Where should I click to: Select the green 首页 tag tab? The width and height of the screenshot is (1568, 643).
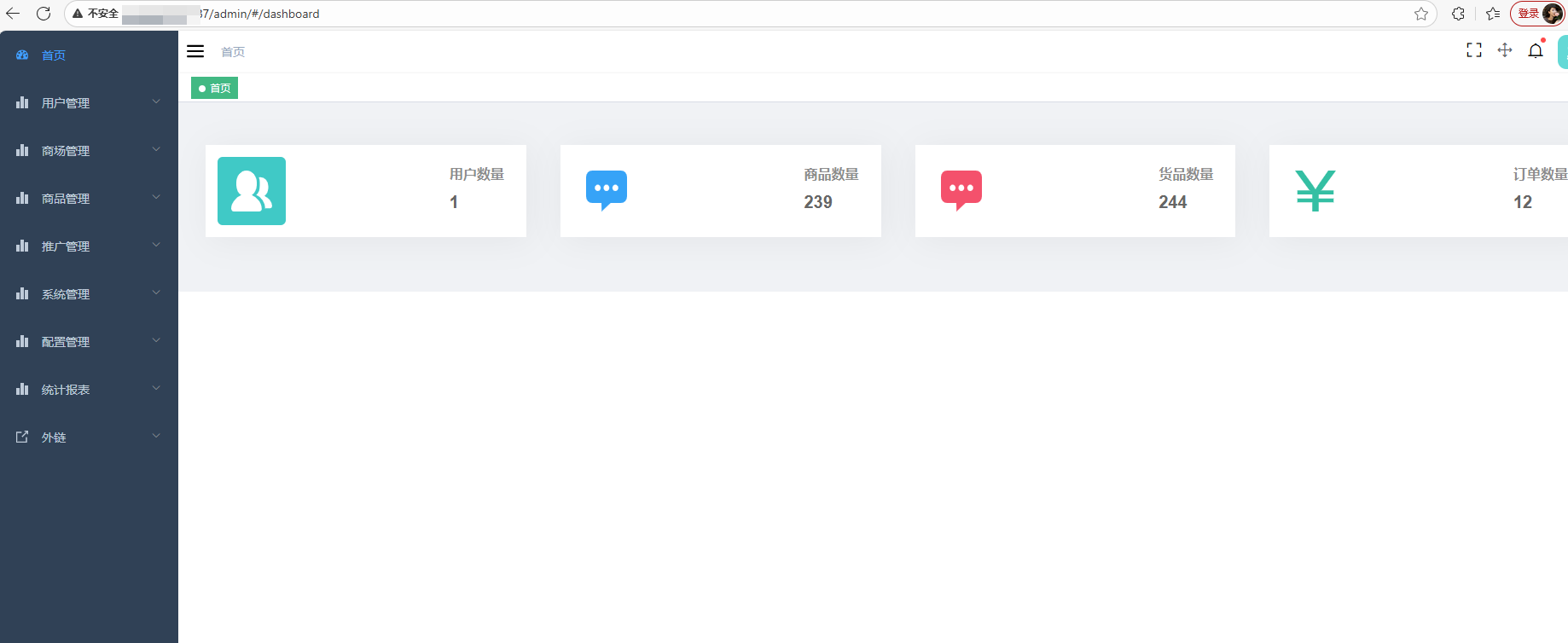(215, 88)
